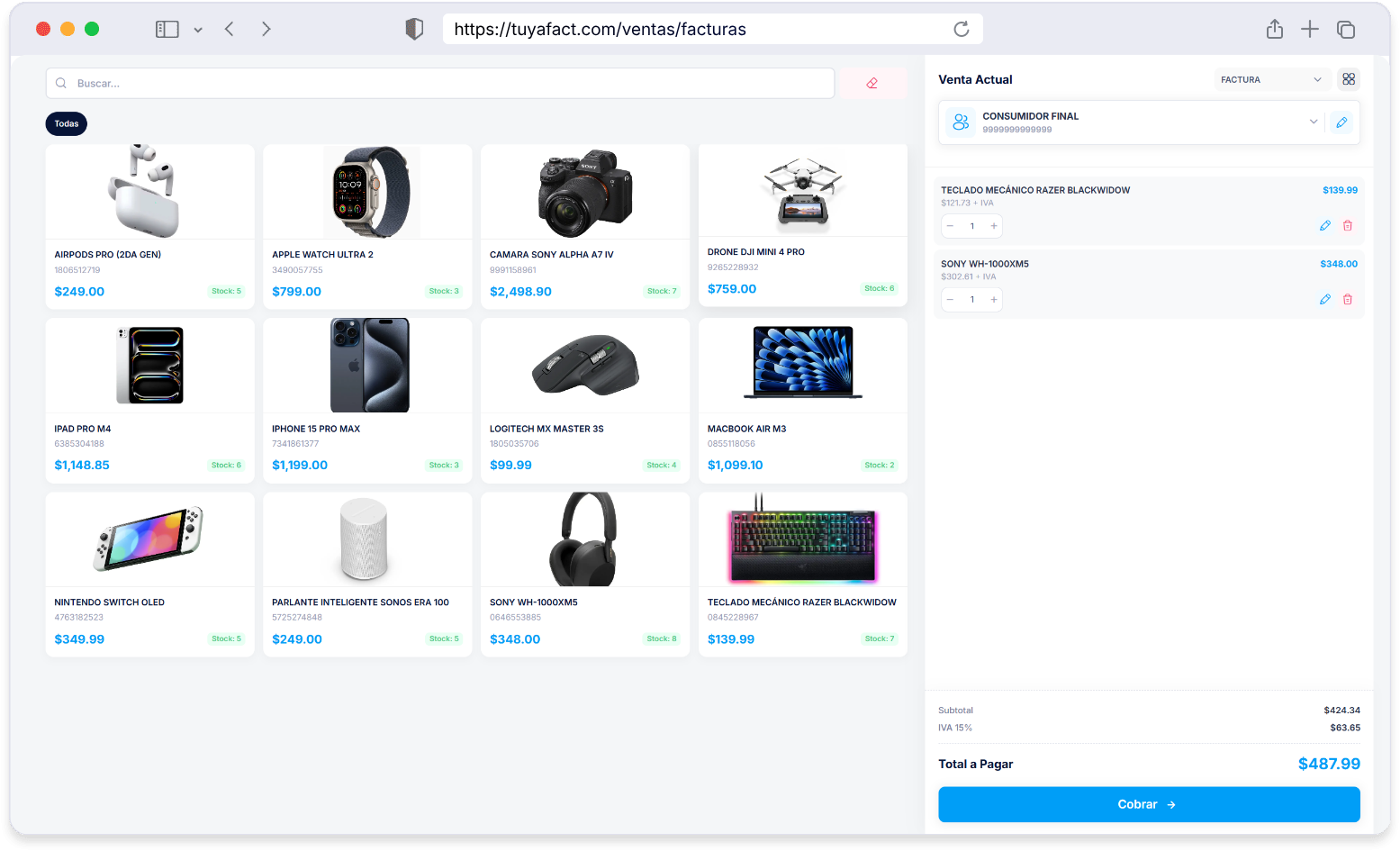
Task: Click the $1,199.00 iPhone price
Action: 300,466
